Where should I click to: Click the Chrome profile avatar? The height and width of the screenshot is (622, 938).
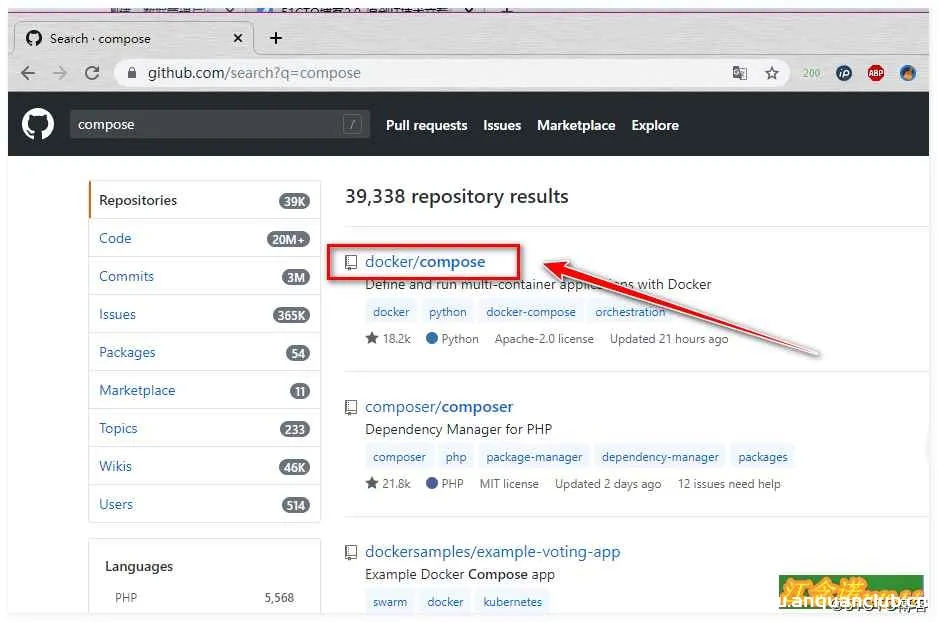(908, 72)
